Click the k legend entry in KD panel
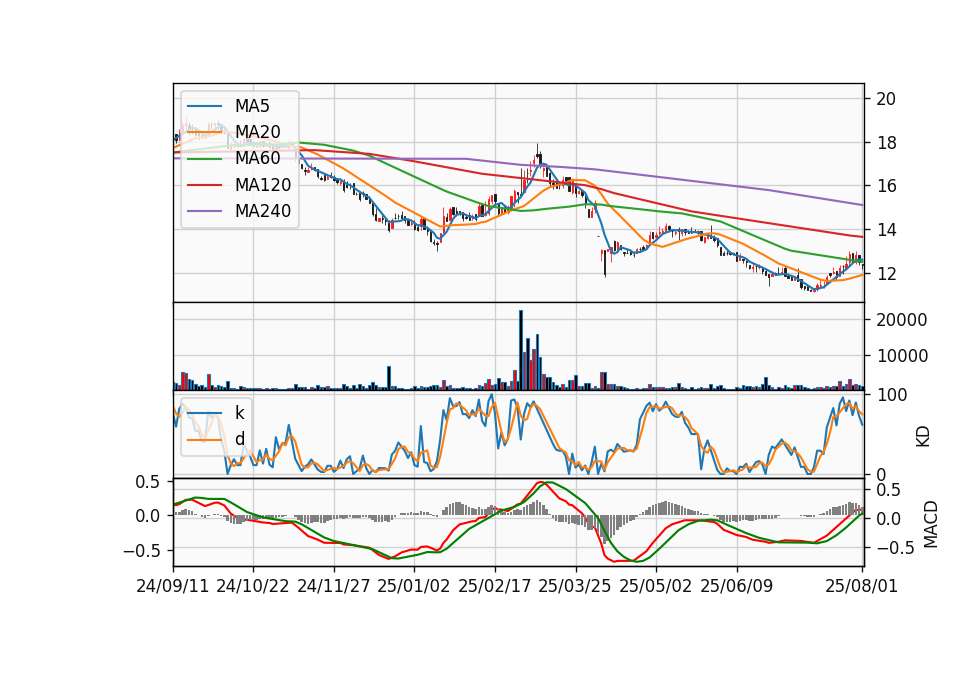The height and width of the screenshot is (690, 960). pos(240,413)
